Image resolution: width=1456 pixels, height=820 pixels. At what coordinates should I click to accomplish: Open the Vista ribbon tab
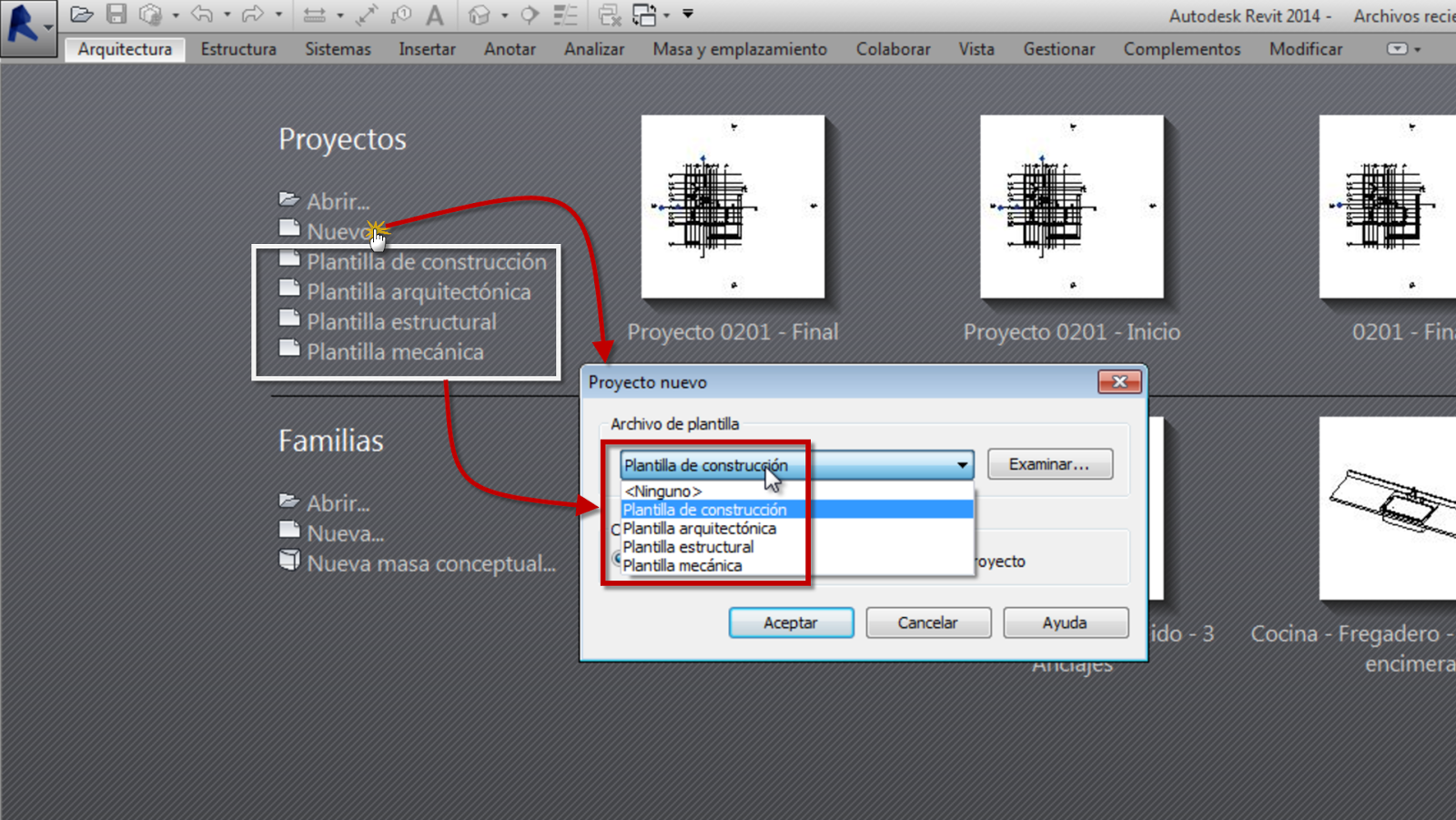click(x=976, y=49)
